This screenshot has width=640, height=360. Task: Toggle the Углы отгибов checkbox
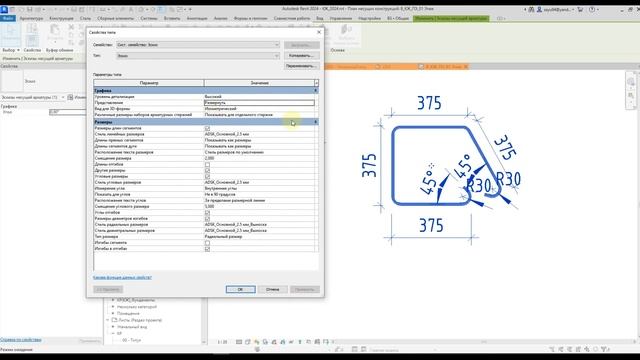tap(207, 213)
